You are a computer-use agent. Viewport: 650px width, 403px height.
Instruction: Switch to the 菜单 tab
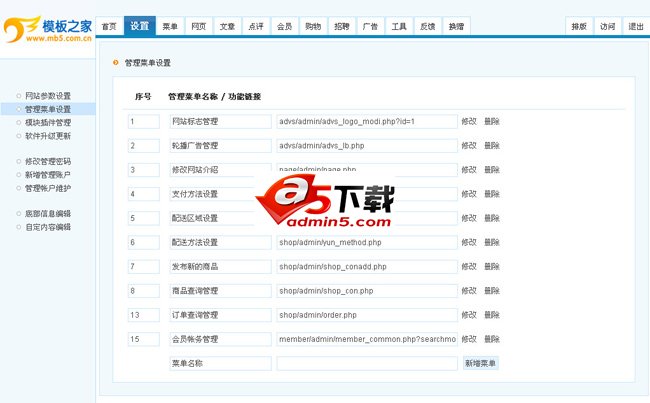(170, 27)
